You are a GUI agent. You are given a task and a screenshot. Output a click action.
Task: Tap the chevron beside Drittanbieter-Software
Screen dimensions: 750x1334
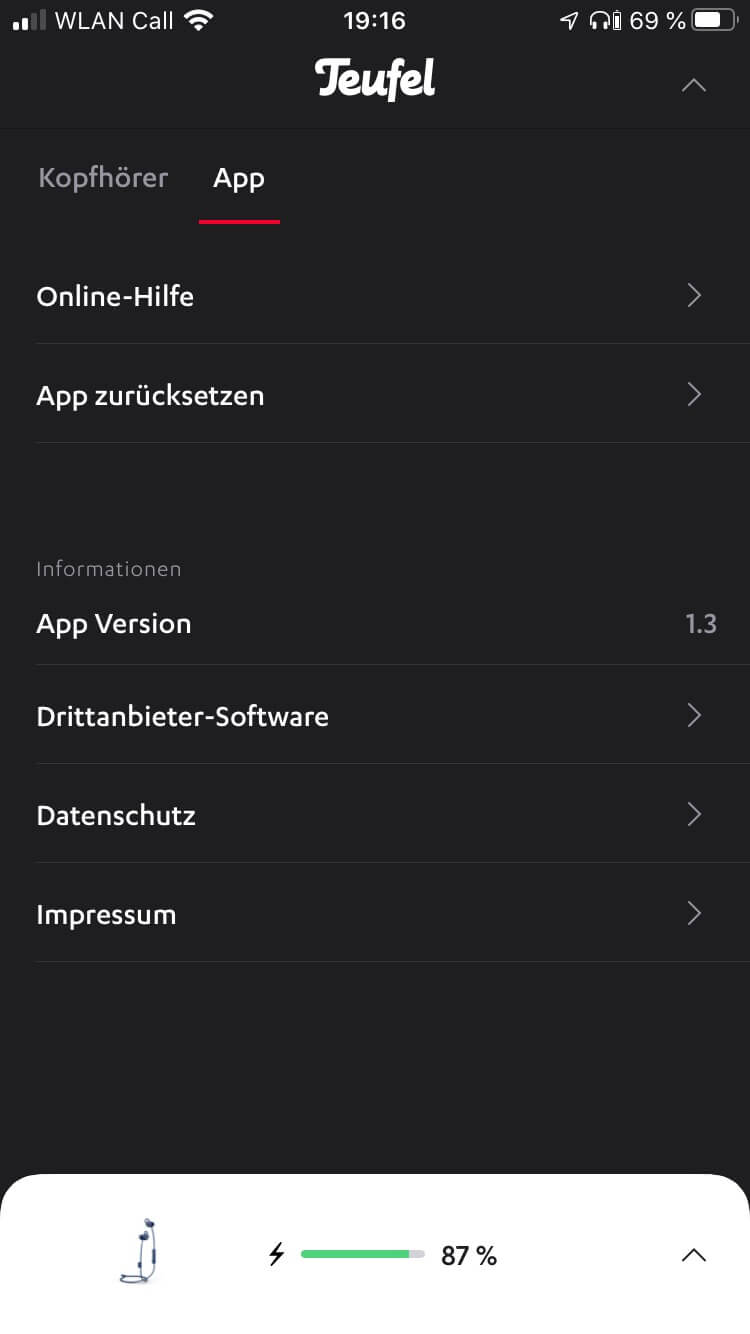694,715
